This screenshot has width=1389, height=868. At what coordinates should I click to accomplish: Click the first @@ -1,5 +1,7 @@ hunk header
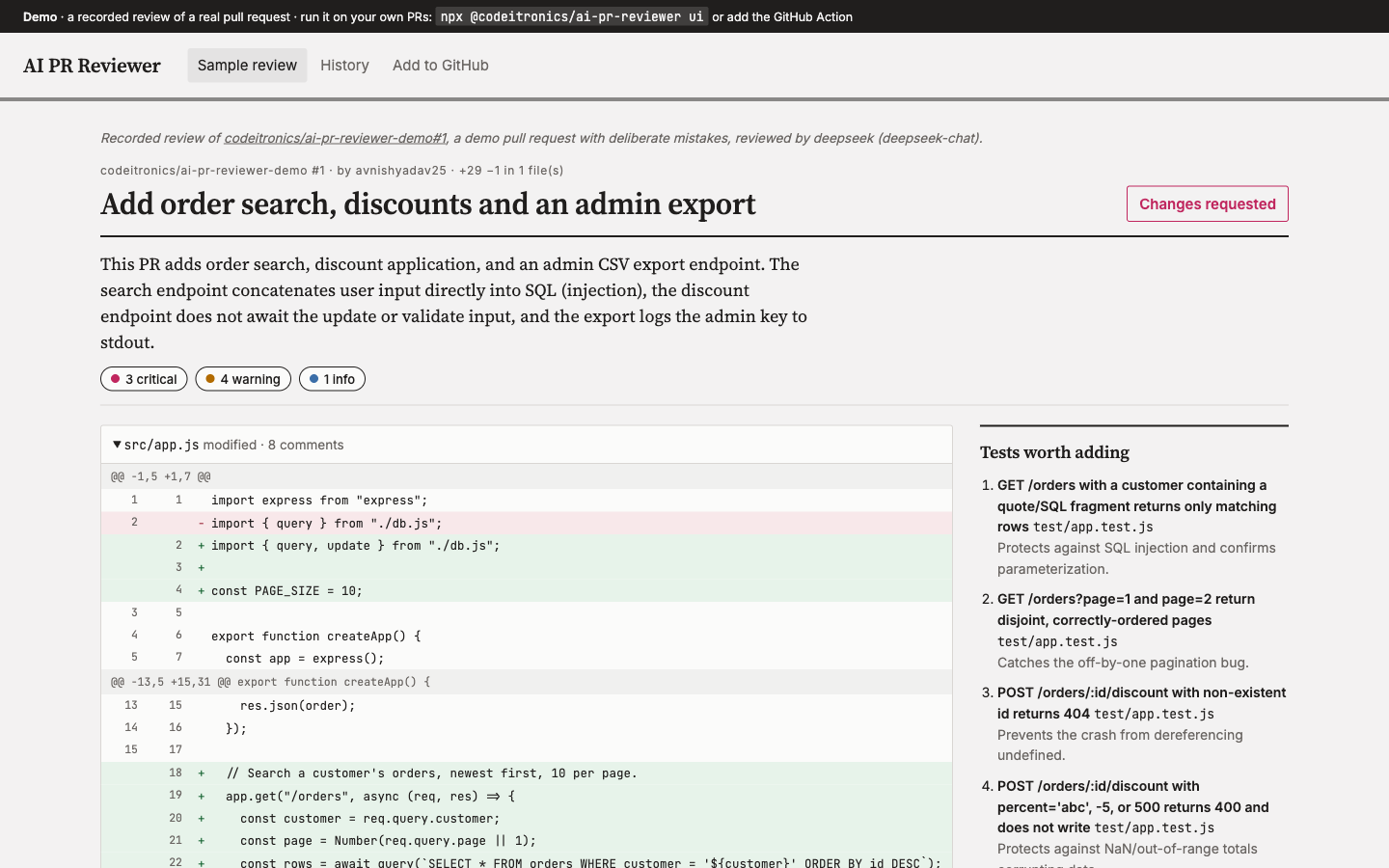(527, 476)
